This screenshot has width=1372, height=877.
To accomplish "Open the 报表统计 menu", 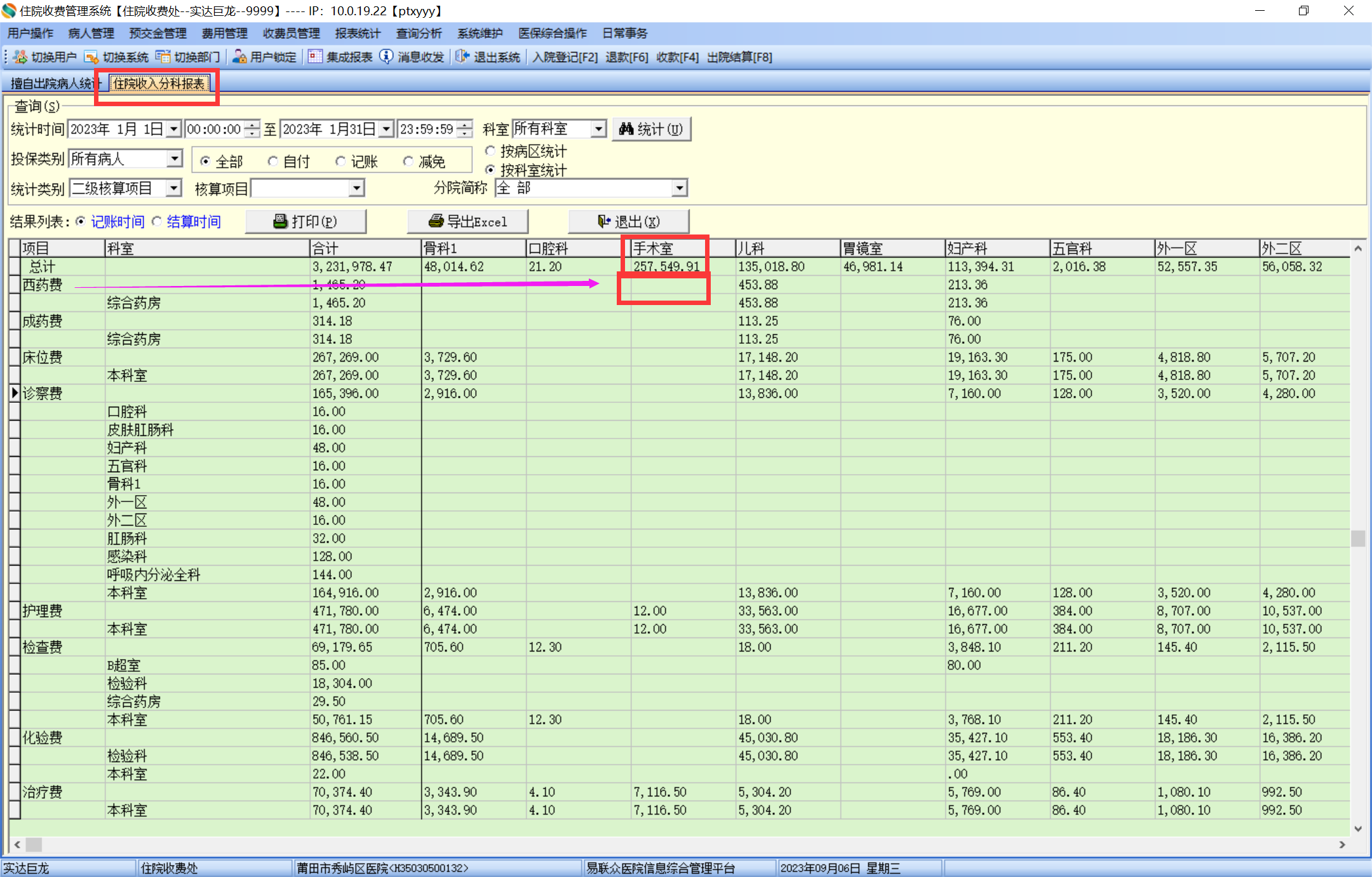I will tap(357, 34).
